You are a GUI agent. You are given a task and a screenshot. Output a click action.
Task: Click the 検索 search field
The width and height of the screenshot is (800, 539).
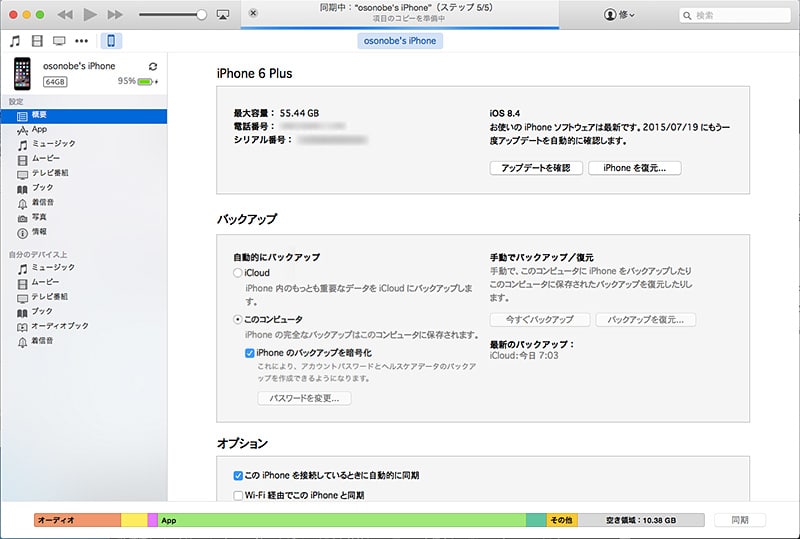(735, 15)
